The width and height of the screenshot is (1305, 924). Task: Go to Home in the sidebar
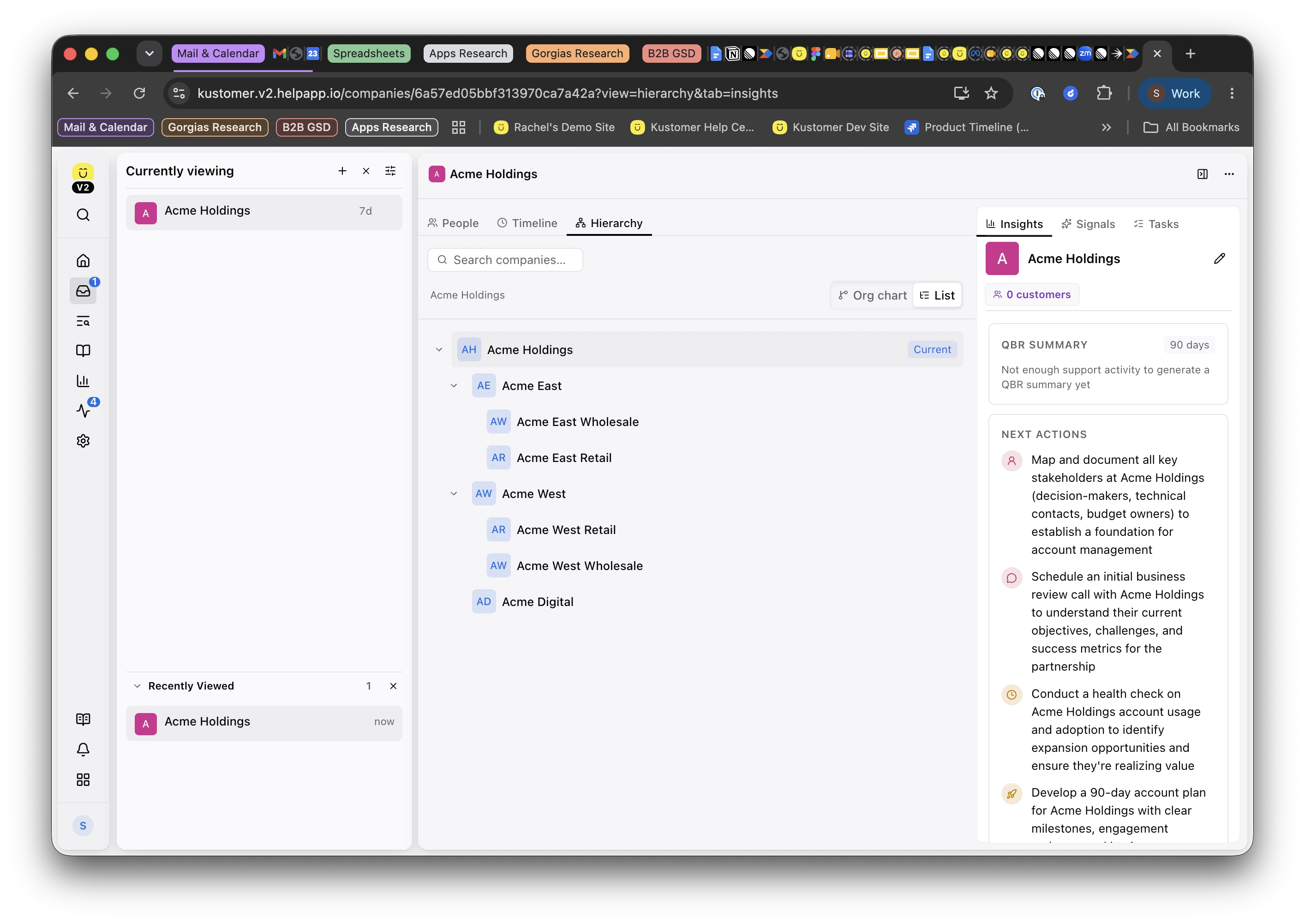(83, 261)
